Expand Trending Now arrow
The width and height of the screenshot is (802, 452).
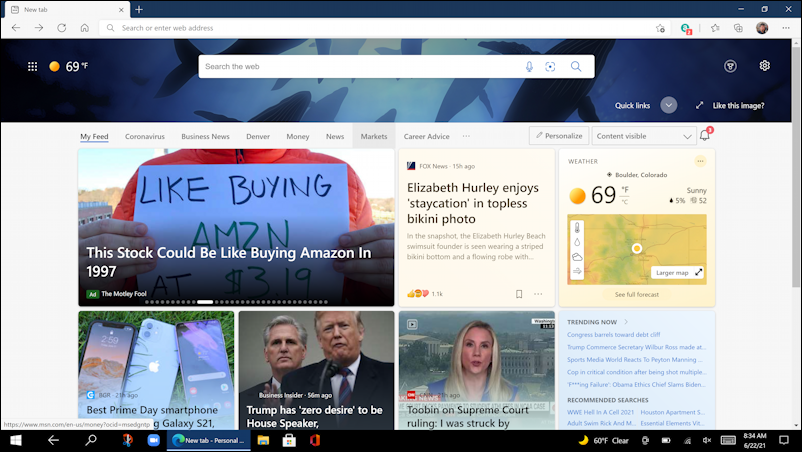click(626, 322)
